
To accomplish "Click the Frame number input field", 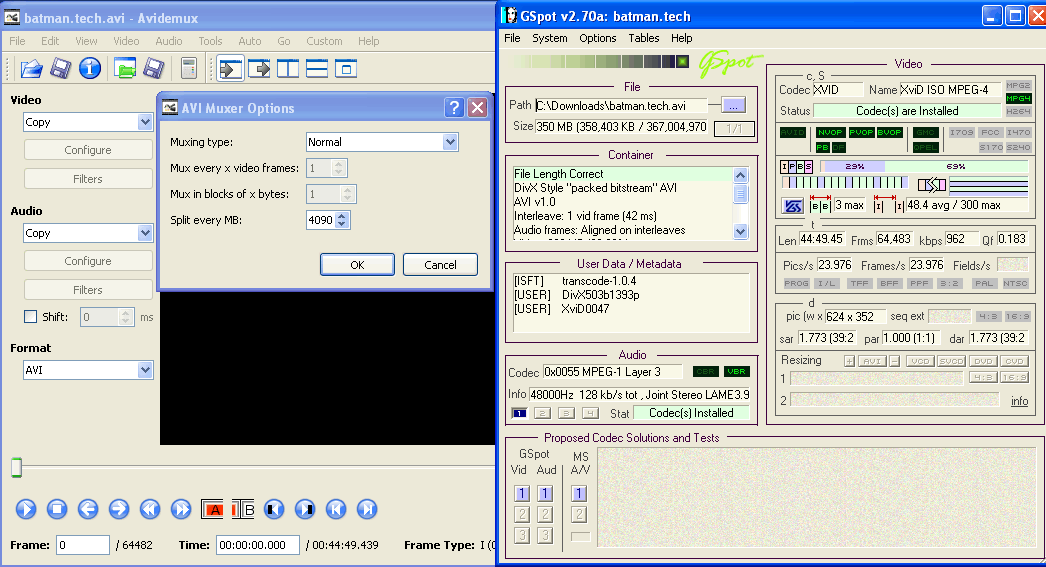I will pyautogui.click(x=83, y=545).
